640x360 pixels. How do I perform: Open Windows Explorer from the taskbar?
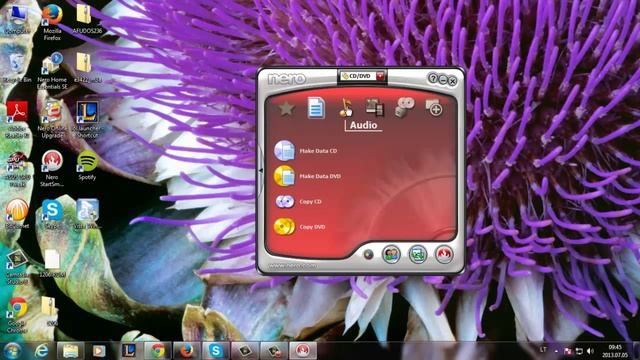click(x=70, y=351)
